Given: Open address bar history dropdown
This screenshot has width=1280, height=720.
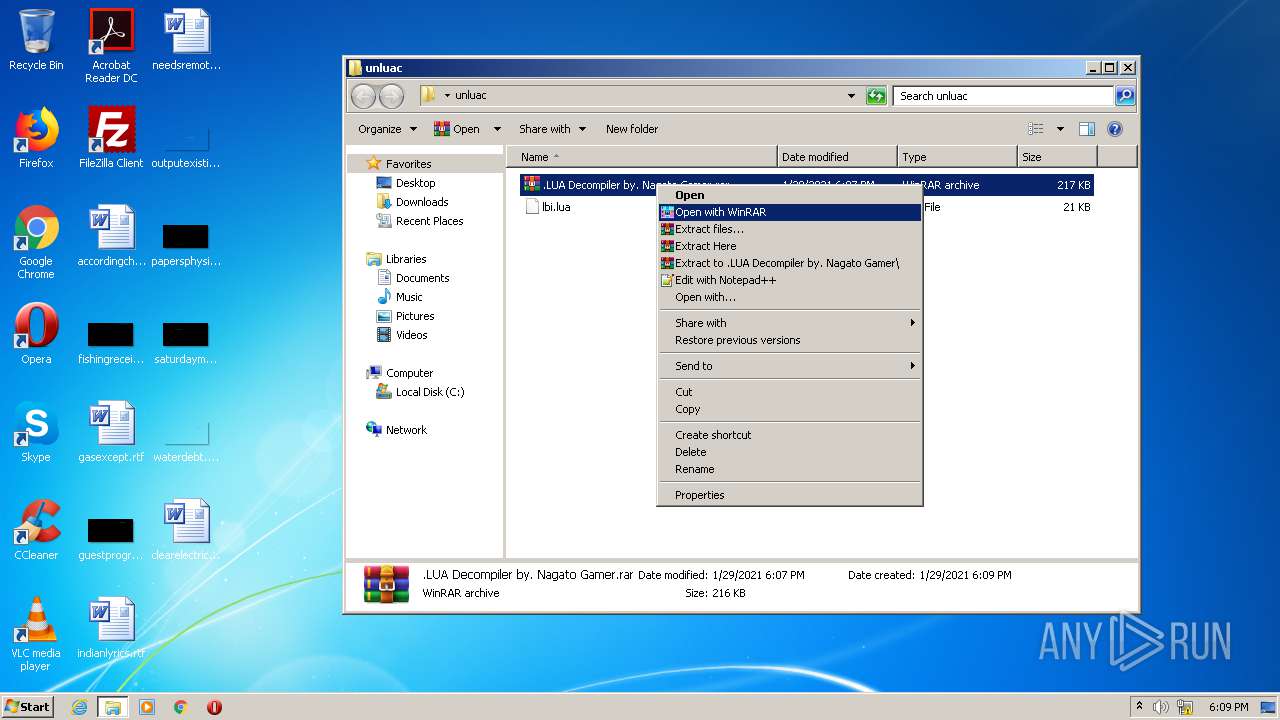Looking at the screenshot, I should 851,96.
